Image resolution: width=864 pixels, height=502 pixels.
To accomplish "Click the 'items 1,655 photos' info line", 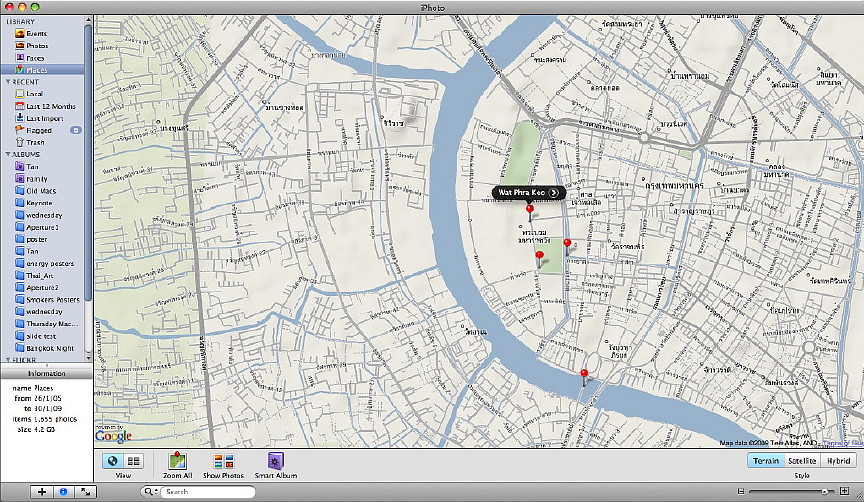I will (x=45, y=419).
